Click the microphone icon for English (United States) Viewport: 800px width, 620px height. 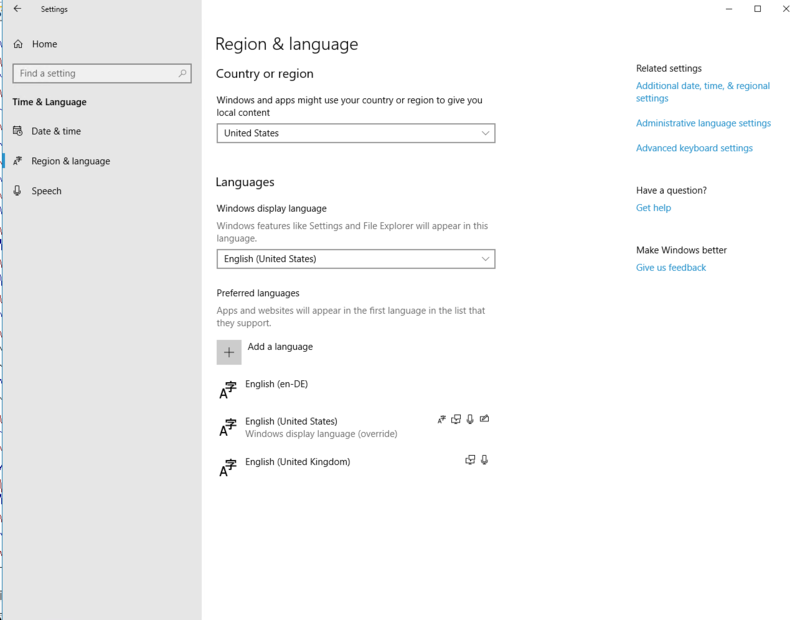click(470, 419)
